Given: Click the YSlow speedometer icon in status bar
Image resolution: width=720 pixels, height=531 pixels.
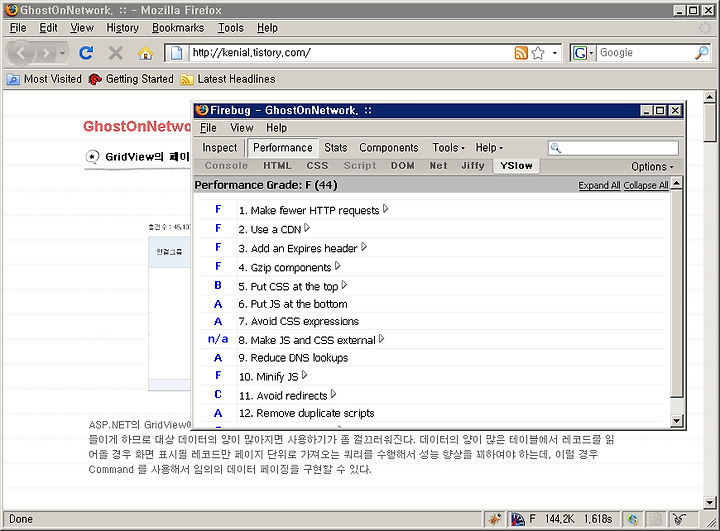Looking at the screenshot, I should 518,520.
